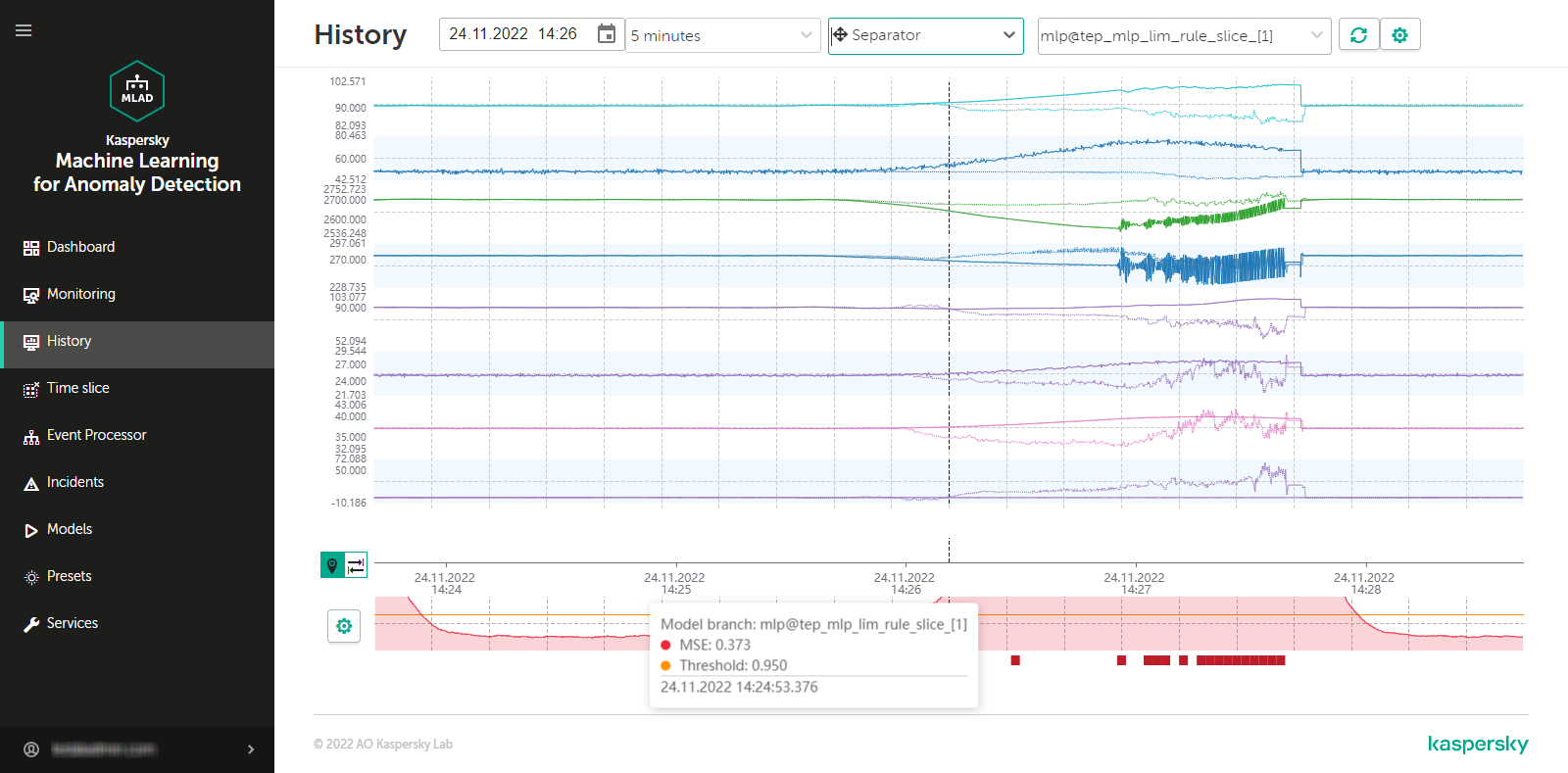Open the Incidents section

(x=74, y=482)
